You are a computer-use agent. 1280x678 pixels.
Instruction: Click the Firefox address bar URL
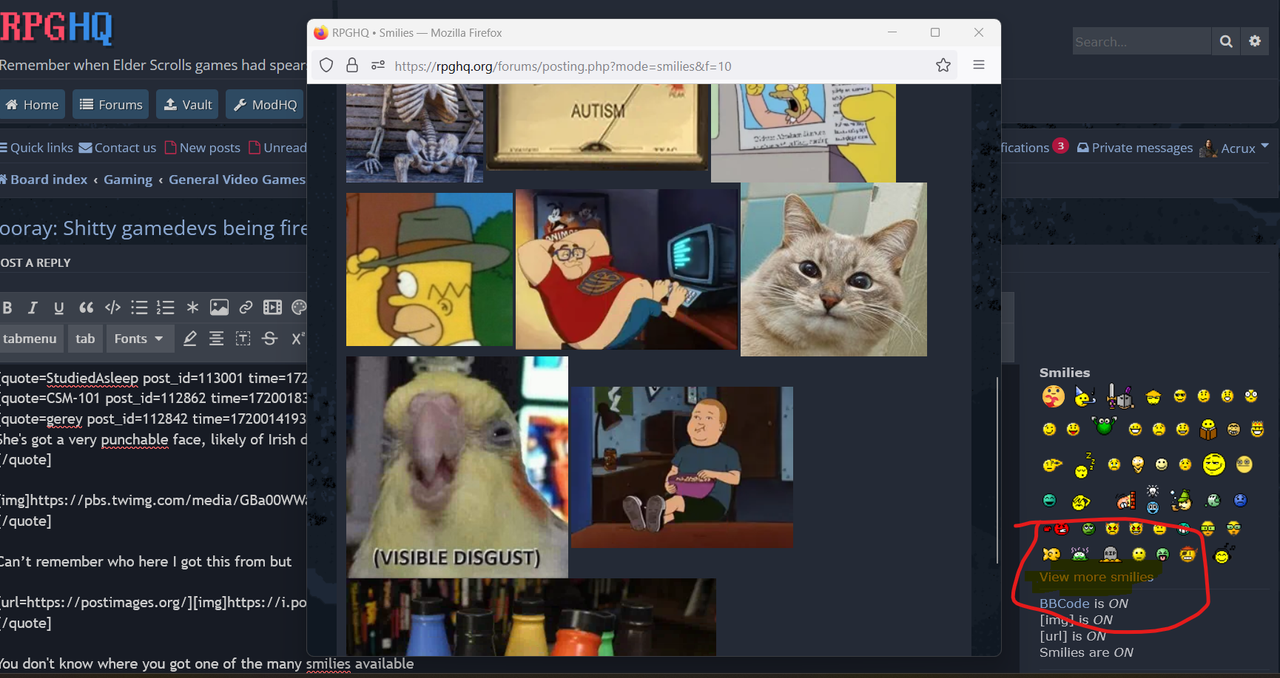tap(563, 66)
